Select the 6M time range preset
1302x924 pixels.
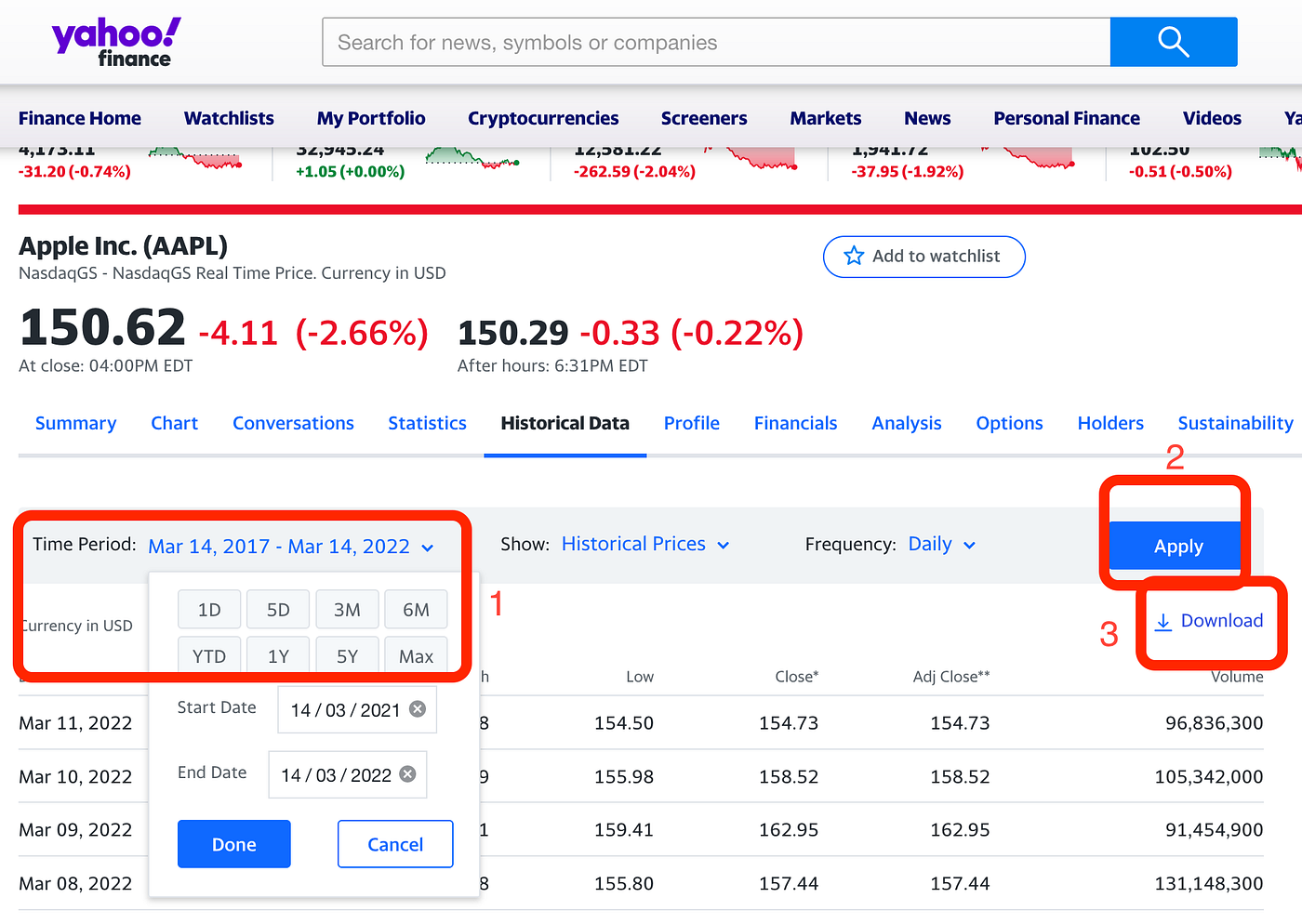tap(416, 610)
